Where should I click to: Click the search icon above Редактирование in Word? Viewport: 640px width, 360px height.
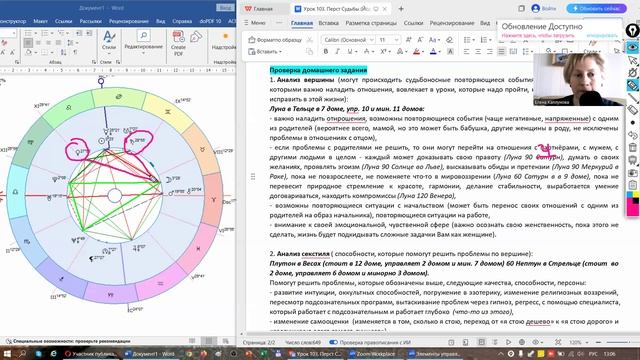pos(143,36)
